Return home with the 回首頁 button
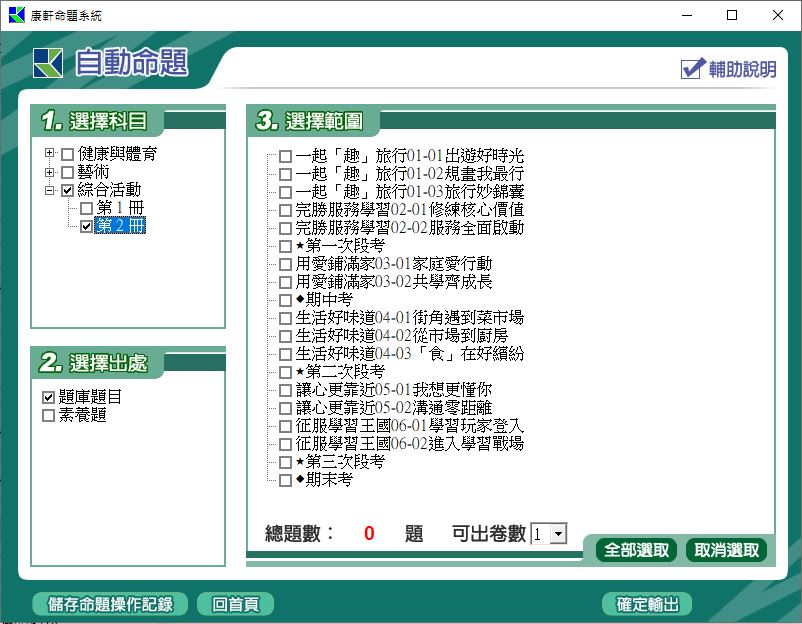The height and width of the screenshot is (624, 802). coord(235,604)
